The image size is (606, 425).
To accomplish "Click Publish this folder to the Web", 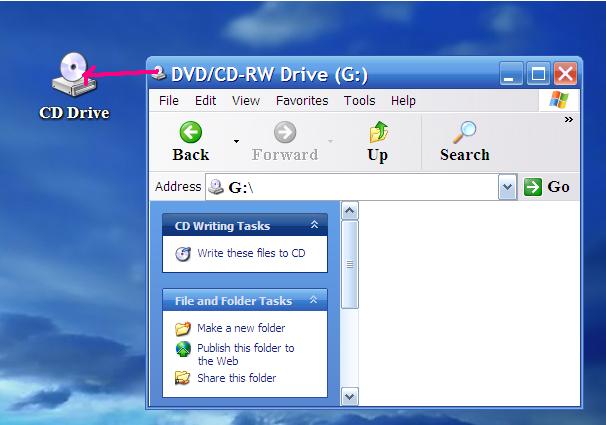I will coord(245,354).
